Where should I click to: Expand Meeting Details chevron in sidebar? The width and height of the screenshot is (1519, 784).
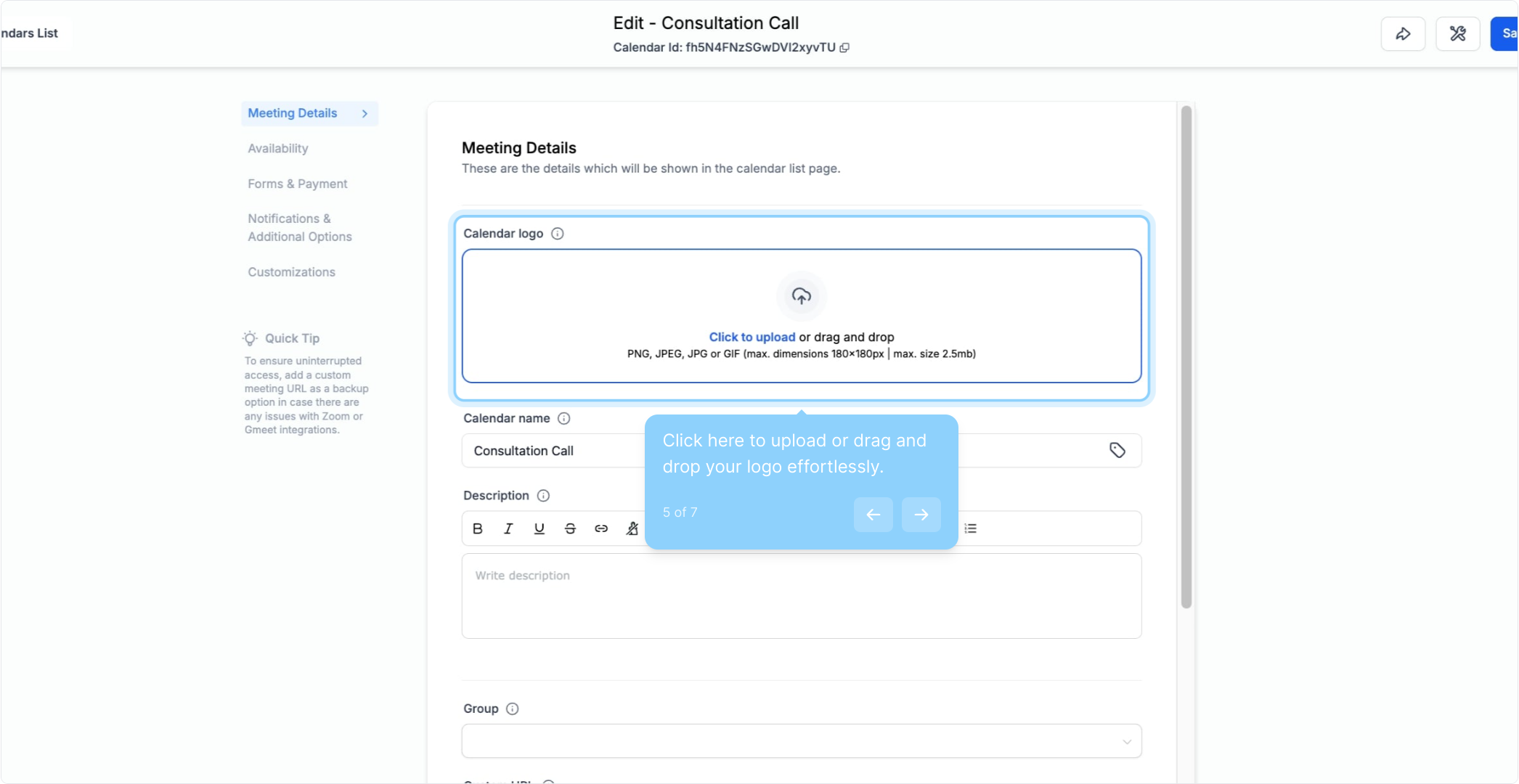[365, 114]
